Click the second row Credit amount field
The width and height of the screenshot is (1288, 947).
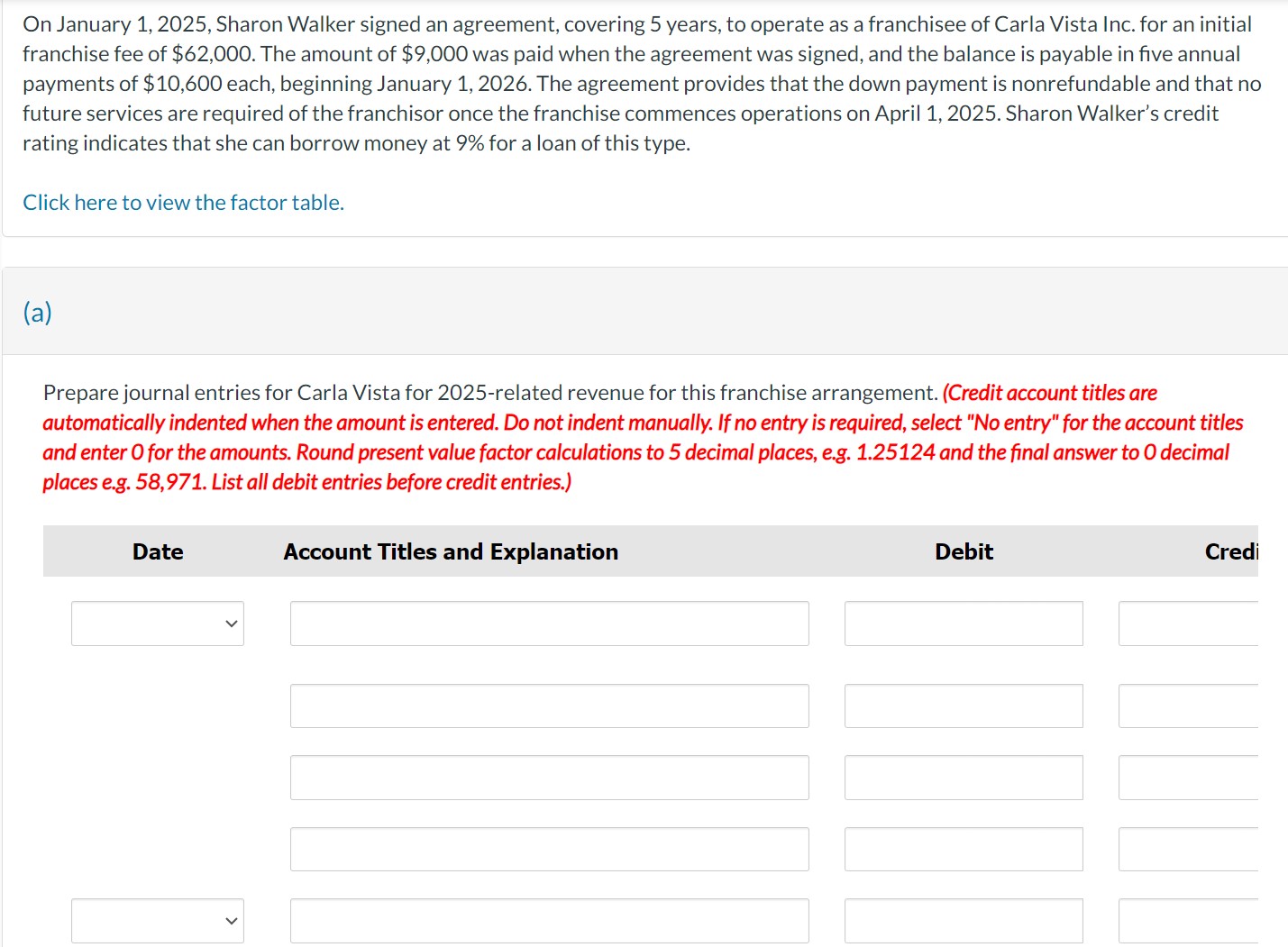[1189, 706]
